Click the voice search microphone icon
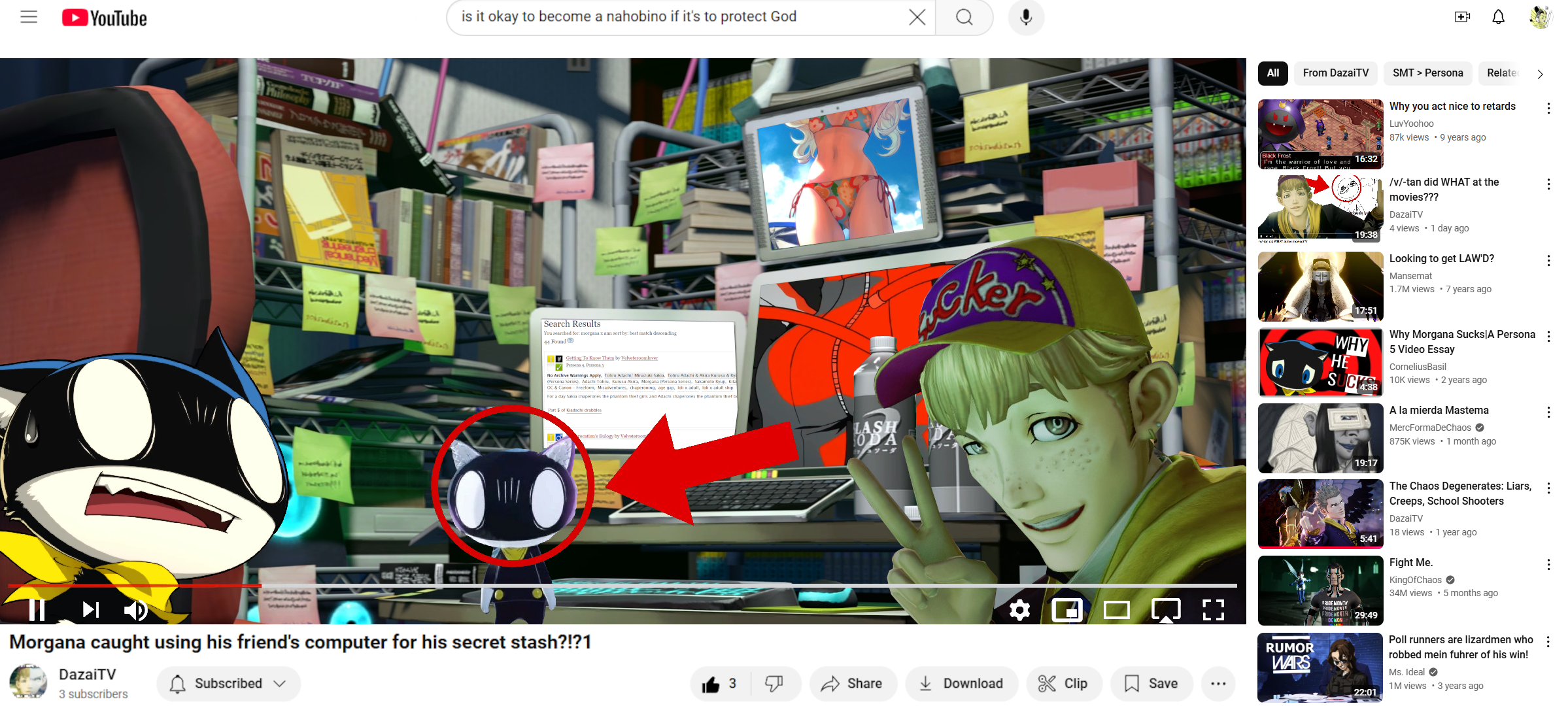 [1025, 18]
